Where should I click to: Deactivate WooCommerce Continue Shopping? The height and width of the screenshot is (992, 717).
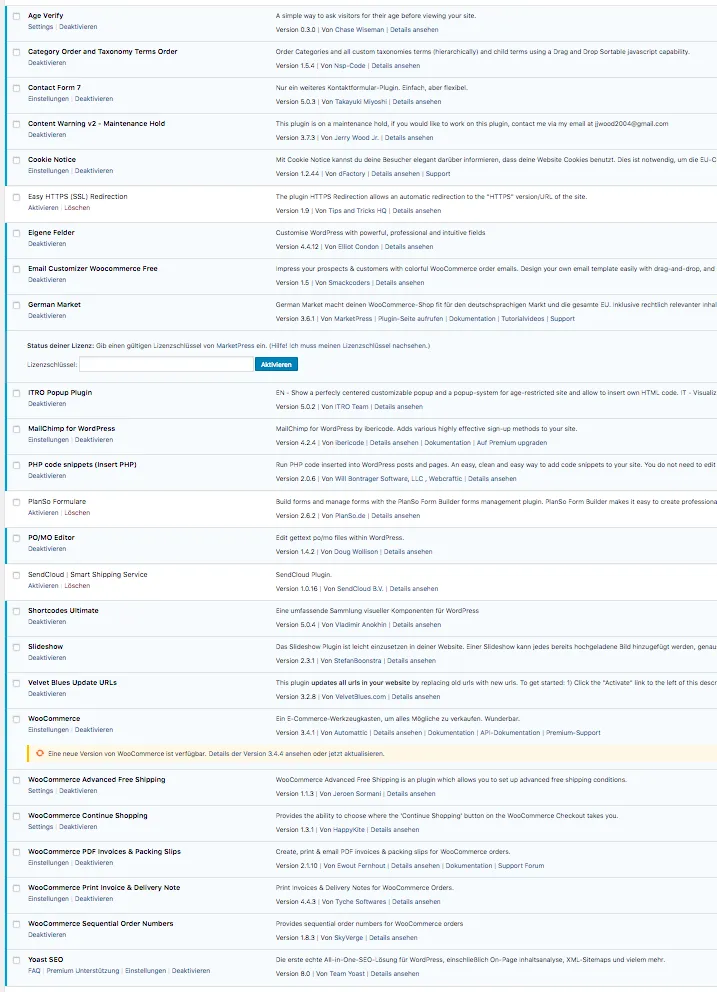click(78, 827)
